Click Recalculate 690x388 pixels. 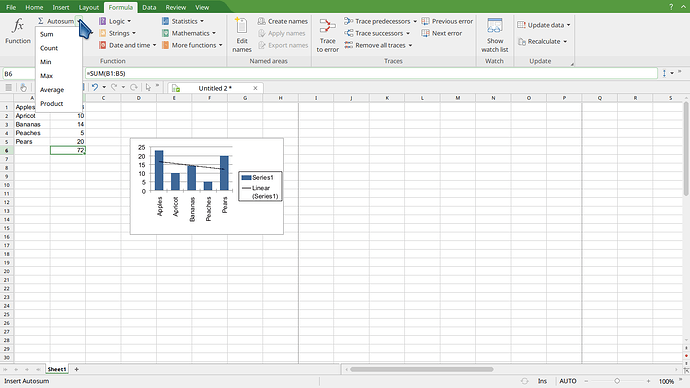[x=539, y=41]
